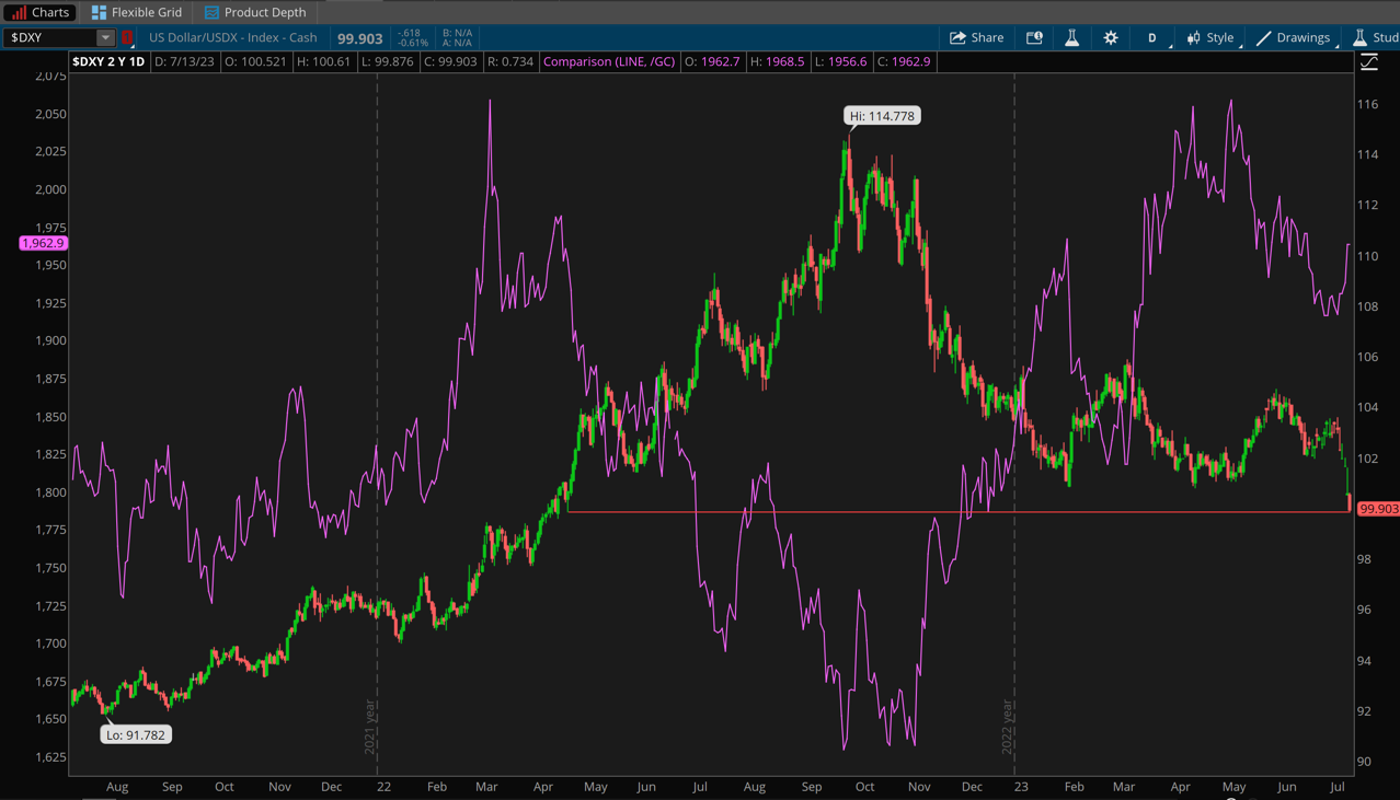Click the last price 99.903 in header
1400x800 pixels.
(x=360, y=38)
